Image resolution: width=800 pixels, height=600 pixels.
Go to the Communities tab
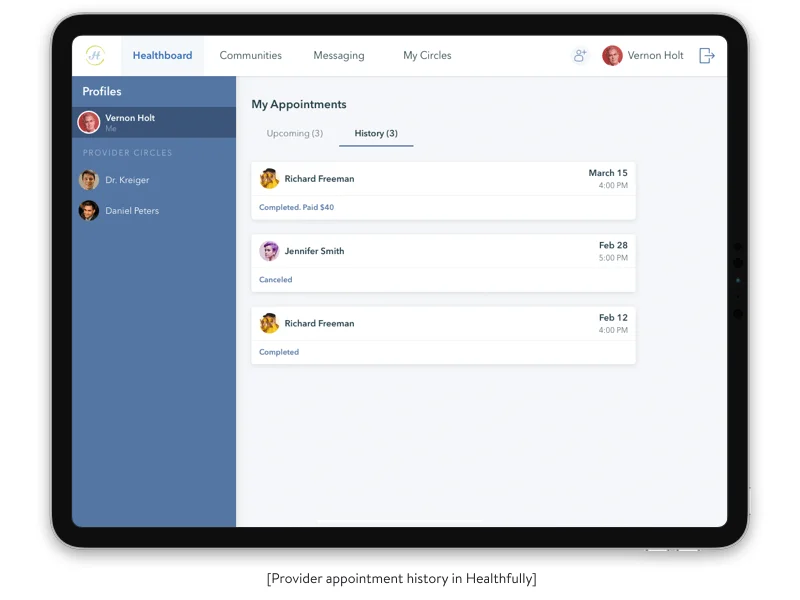[x=250, y=56]
